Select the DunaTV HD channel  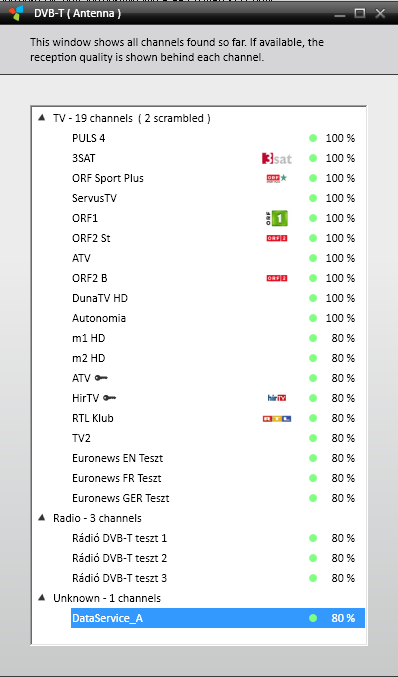tap(218, 298)
